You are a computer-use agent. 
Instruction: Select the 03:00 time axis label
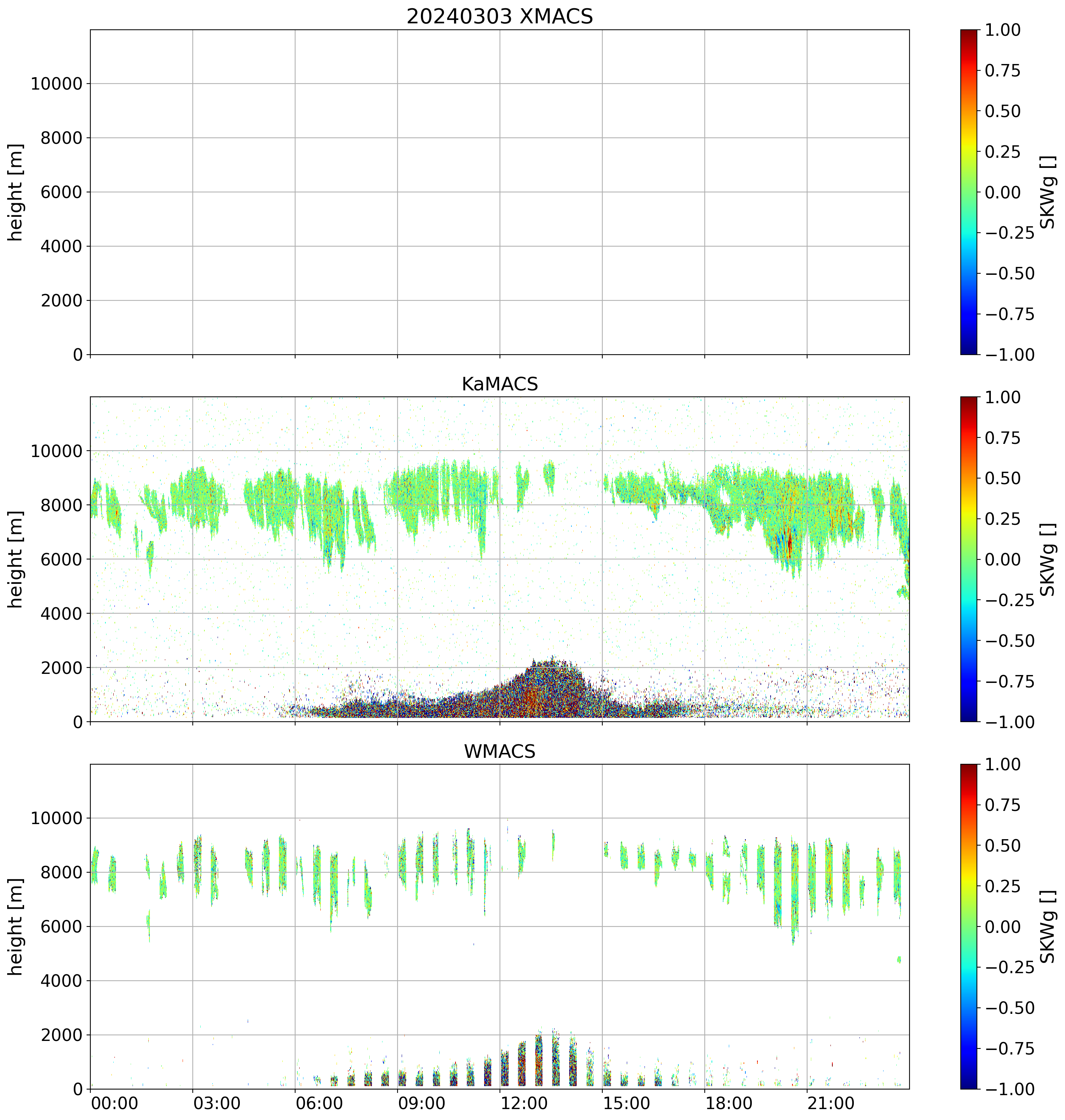pyautogui.click(x=216, y=1103)
